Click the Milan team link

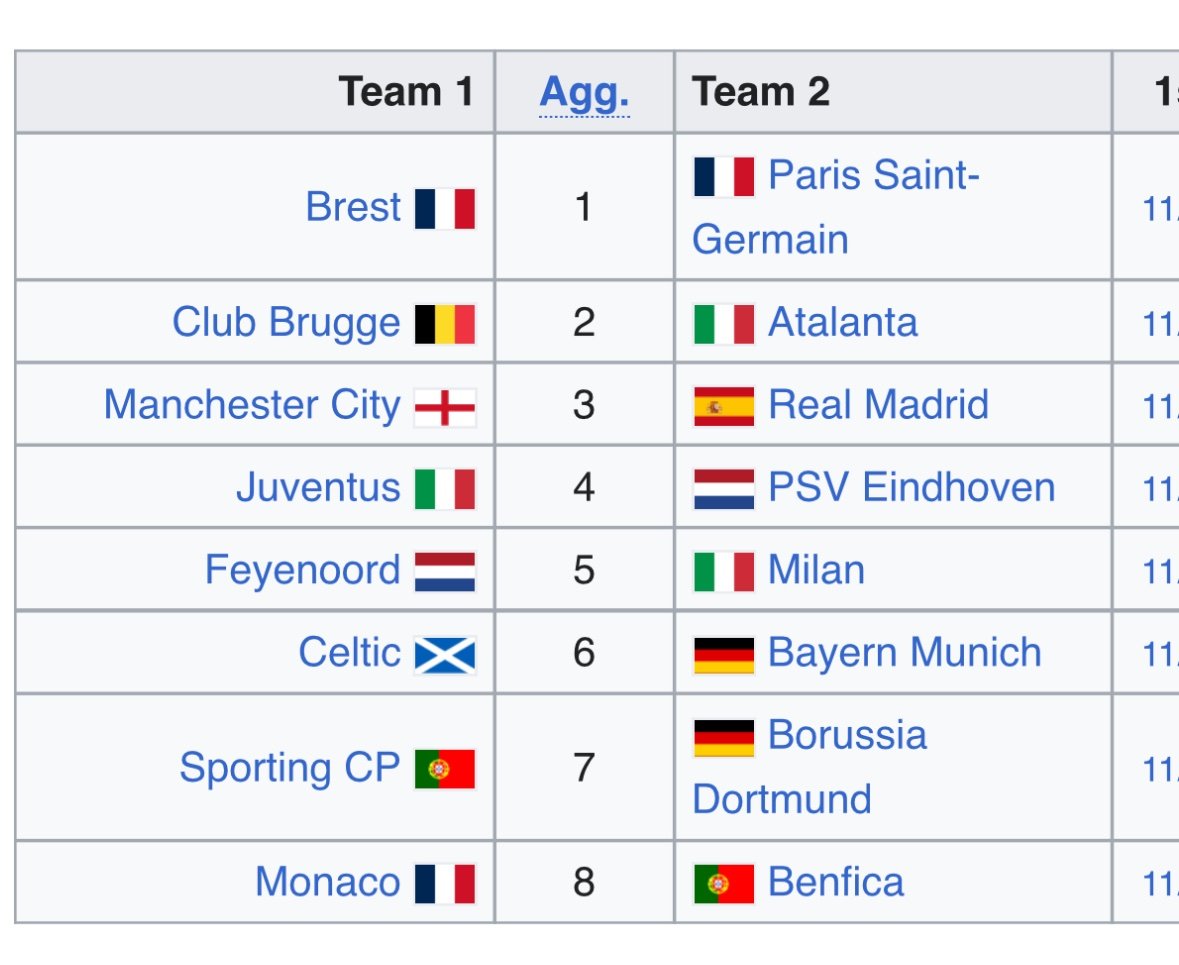click(816, 571)
